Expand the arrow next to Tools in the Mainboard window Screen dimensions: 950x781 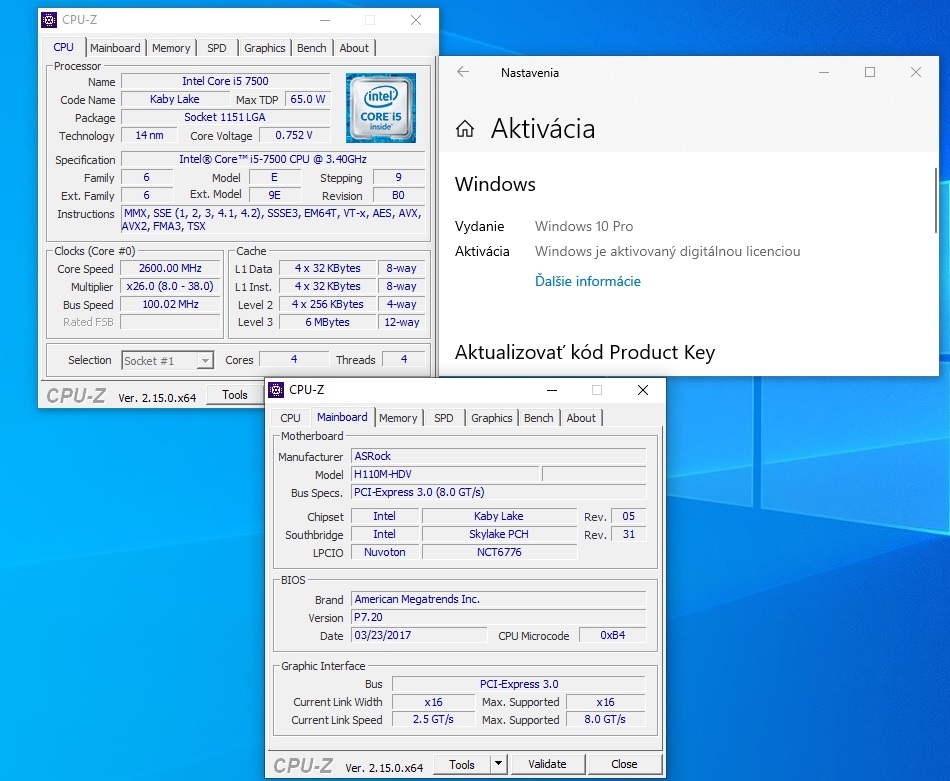point(499,764)
